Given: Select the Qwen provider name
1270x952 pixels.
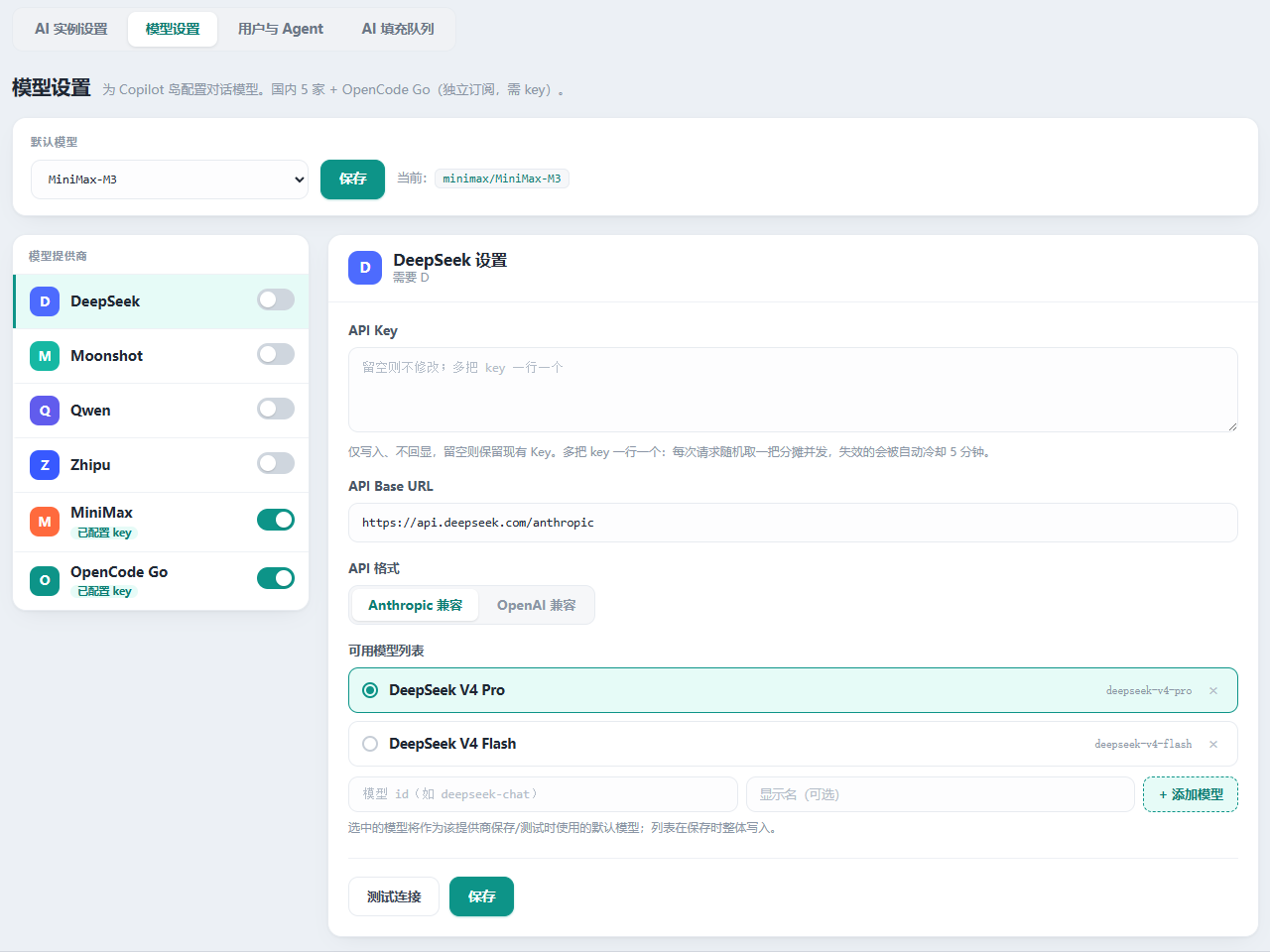Looking at the screenshot, I should coord(90,411).
